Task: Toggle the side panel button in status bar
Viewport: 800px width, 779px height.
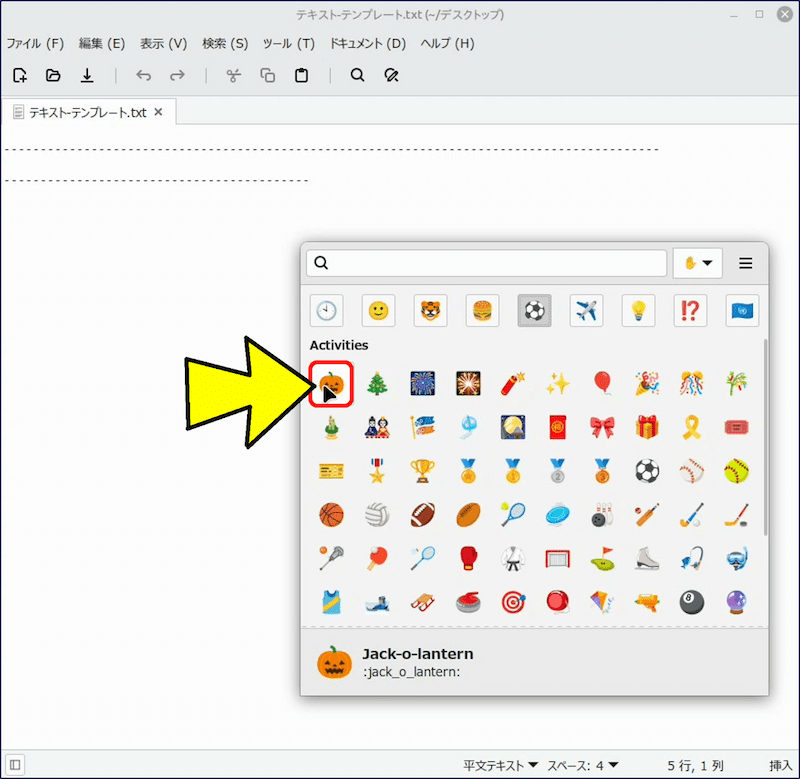Action: [x=15, y=765]
